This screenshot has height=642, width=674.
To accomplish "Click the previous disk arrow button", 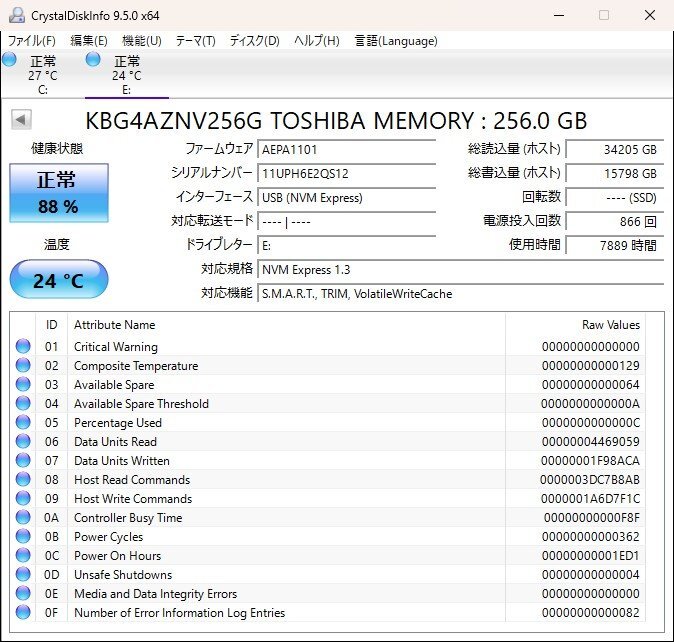I will pos(21,119).
